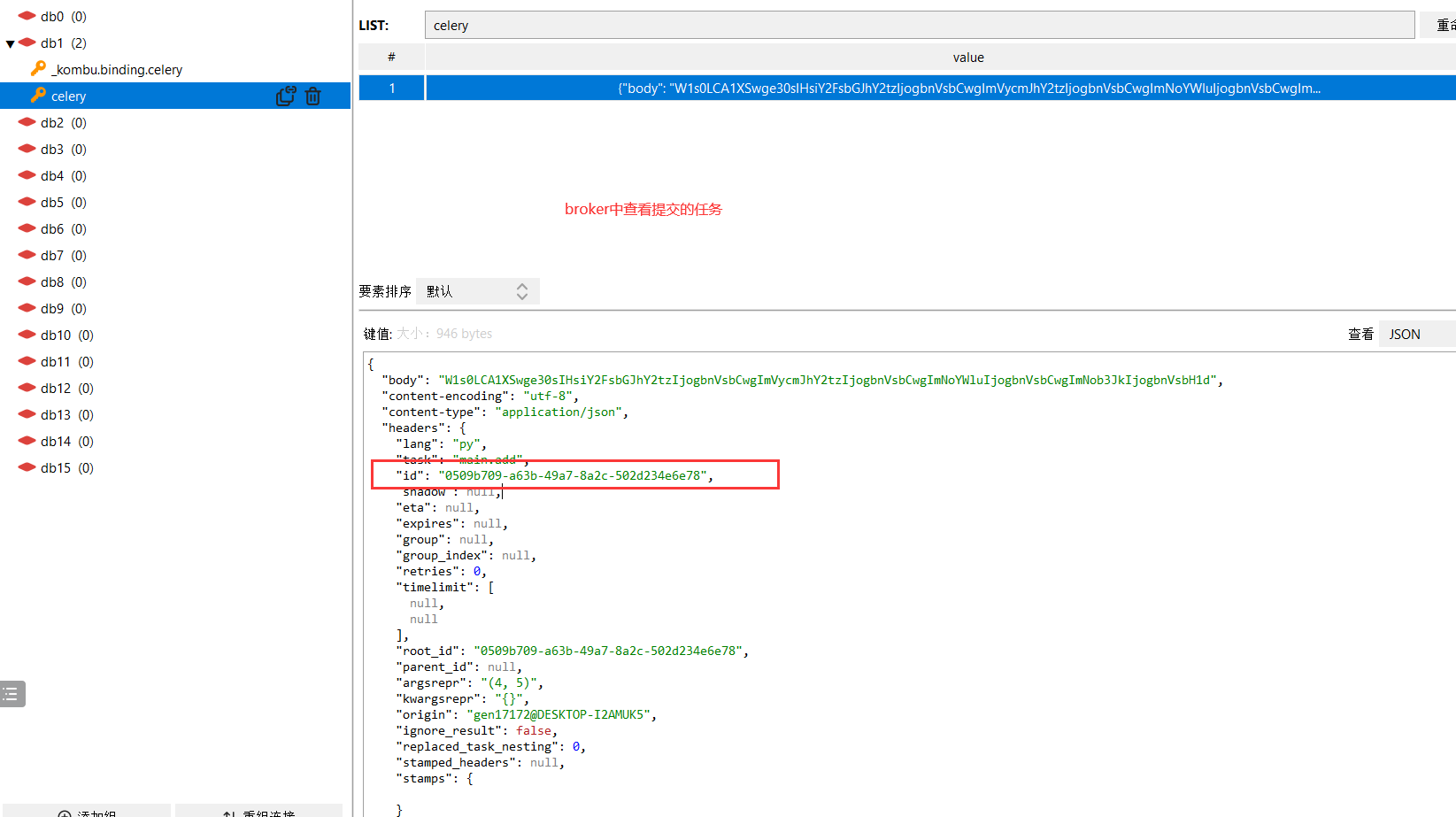
Task: Click the "retries" 0 line
Action: tap(441, 571)
